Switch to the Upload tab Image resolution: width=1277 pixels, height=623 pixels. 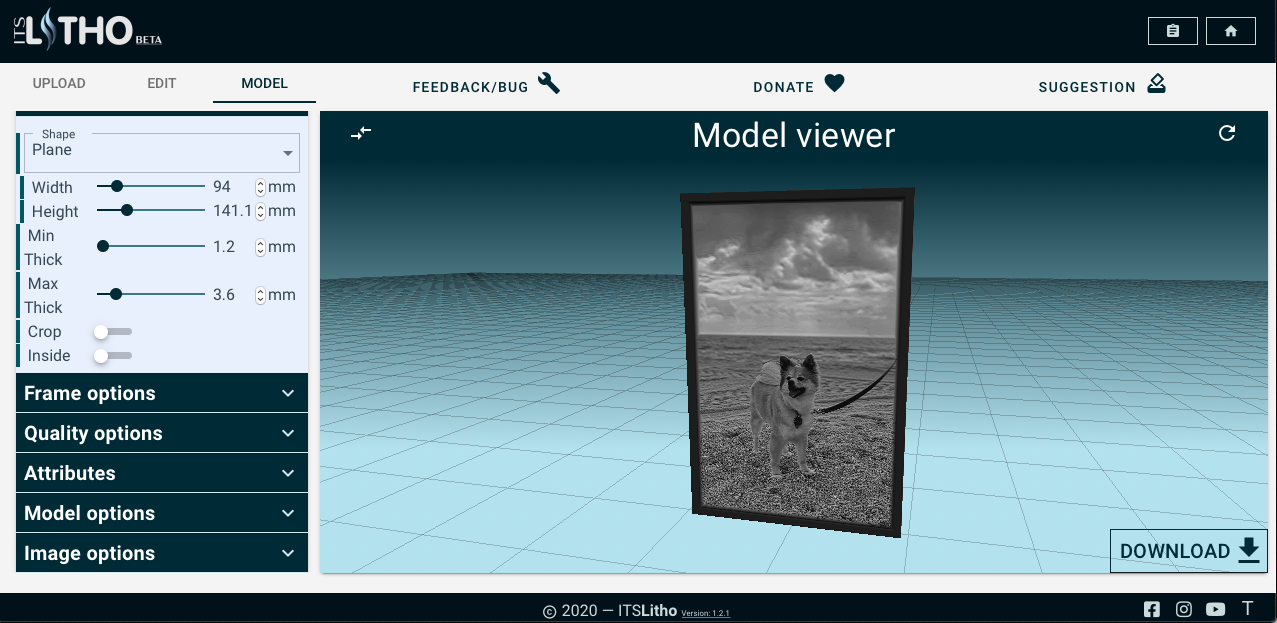pos(59,83)
